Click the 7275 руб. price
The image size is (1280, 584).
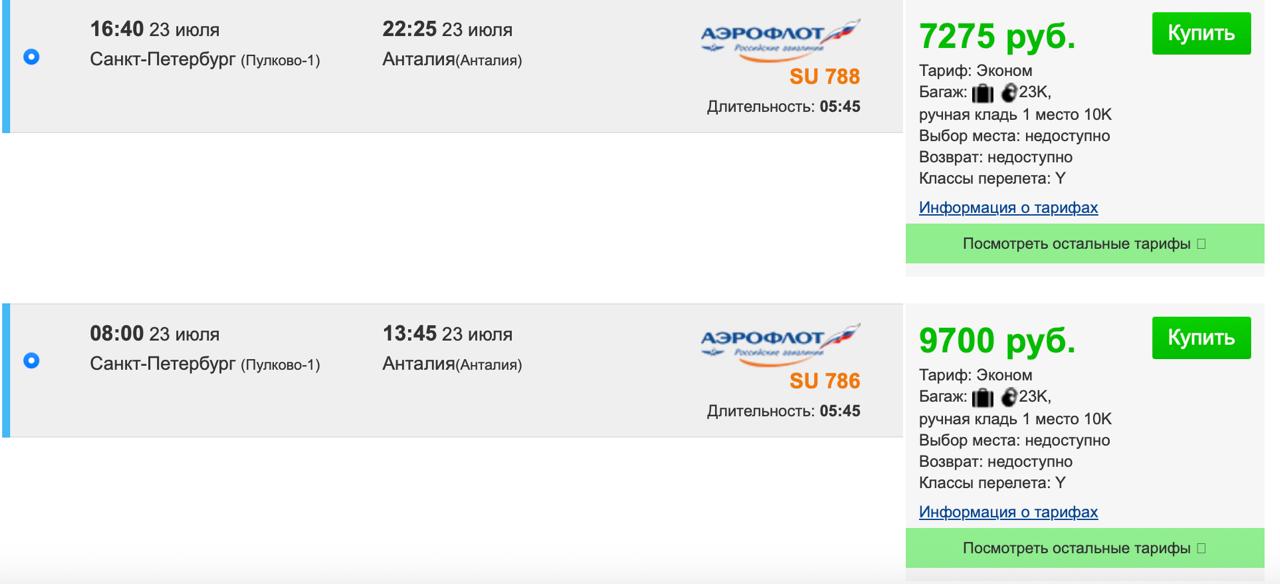997,37
